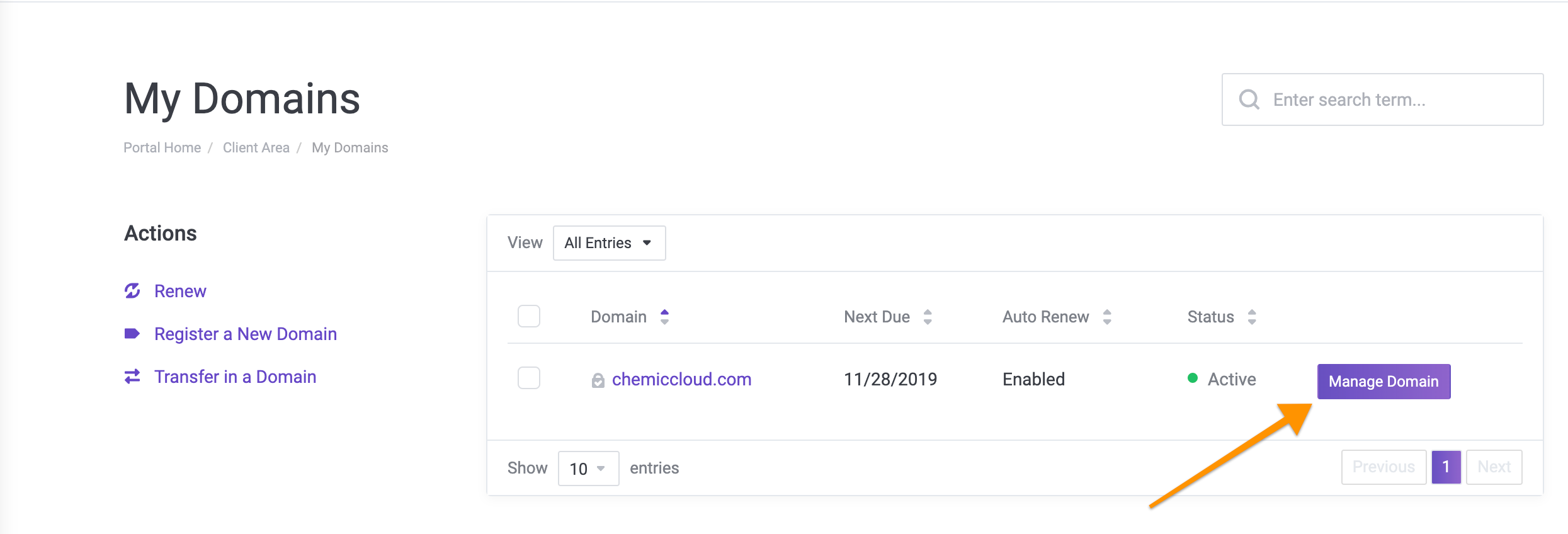This screenshot has height=534, width=1568.
Task: Open the chemiccloud.com domain link
Action: tap(681, 379)
